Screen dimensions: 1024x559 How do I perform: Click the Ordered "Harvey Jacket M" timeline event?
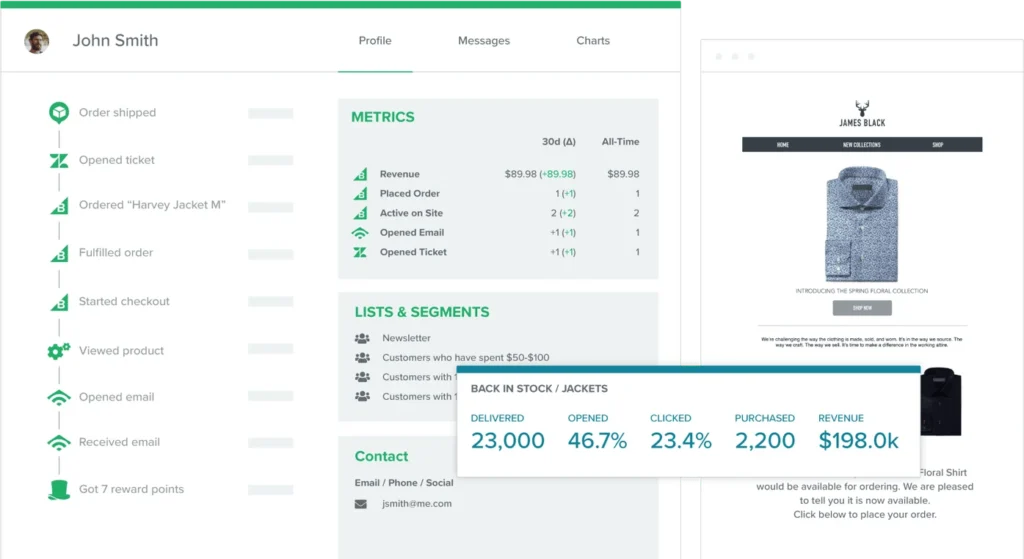pyautogui.click(x=152, y=205)
